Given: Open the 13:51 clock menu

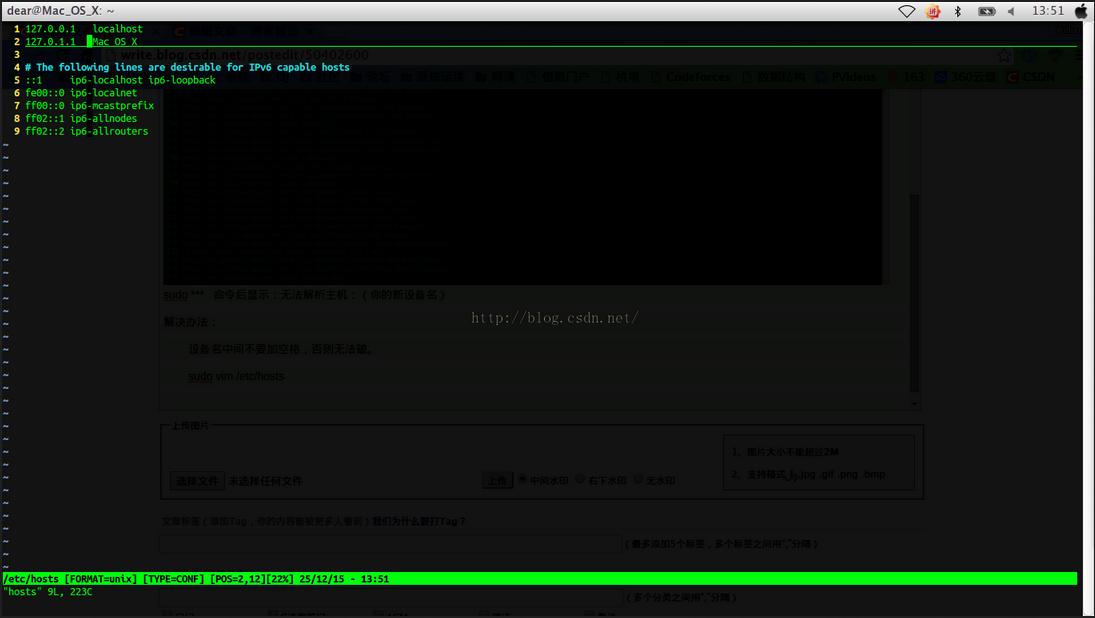Looking at the screenshot, I should 1048,11.
